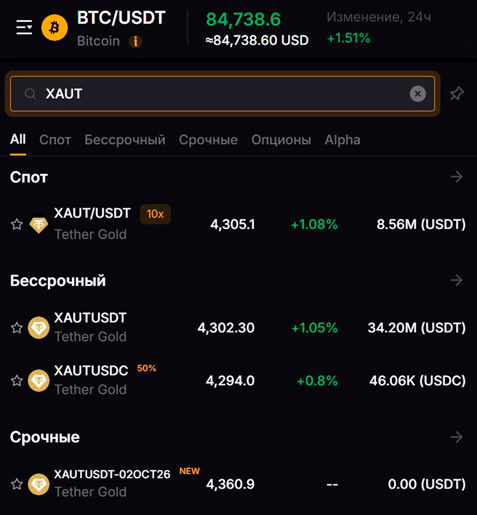Click the orange Bitcoin info icon
This screenshot has width=477, height=515.
tap(135, 42)
